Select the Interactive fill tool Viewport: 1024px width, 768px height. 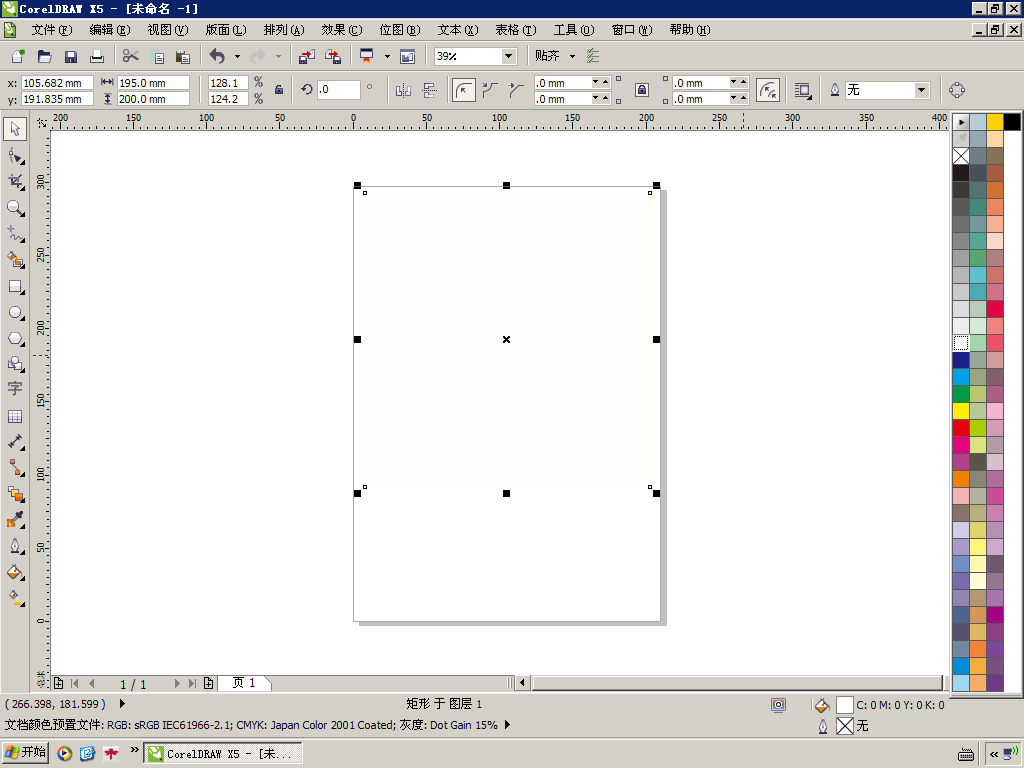pyautogui.click(x=15, y=598)
